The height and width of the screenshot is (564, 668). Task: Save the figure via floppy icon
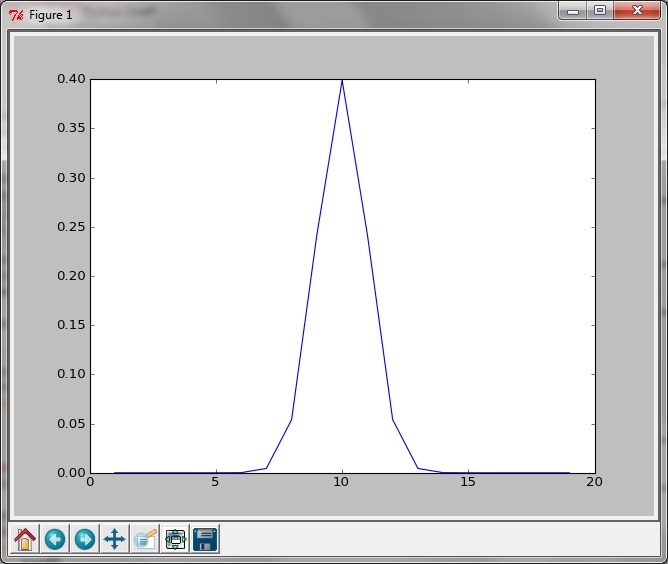tap(205, 539)
